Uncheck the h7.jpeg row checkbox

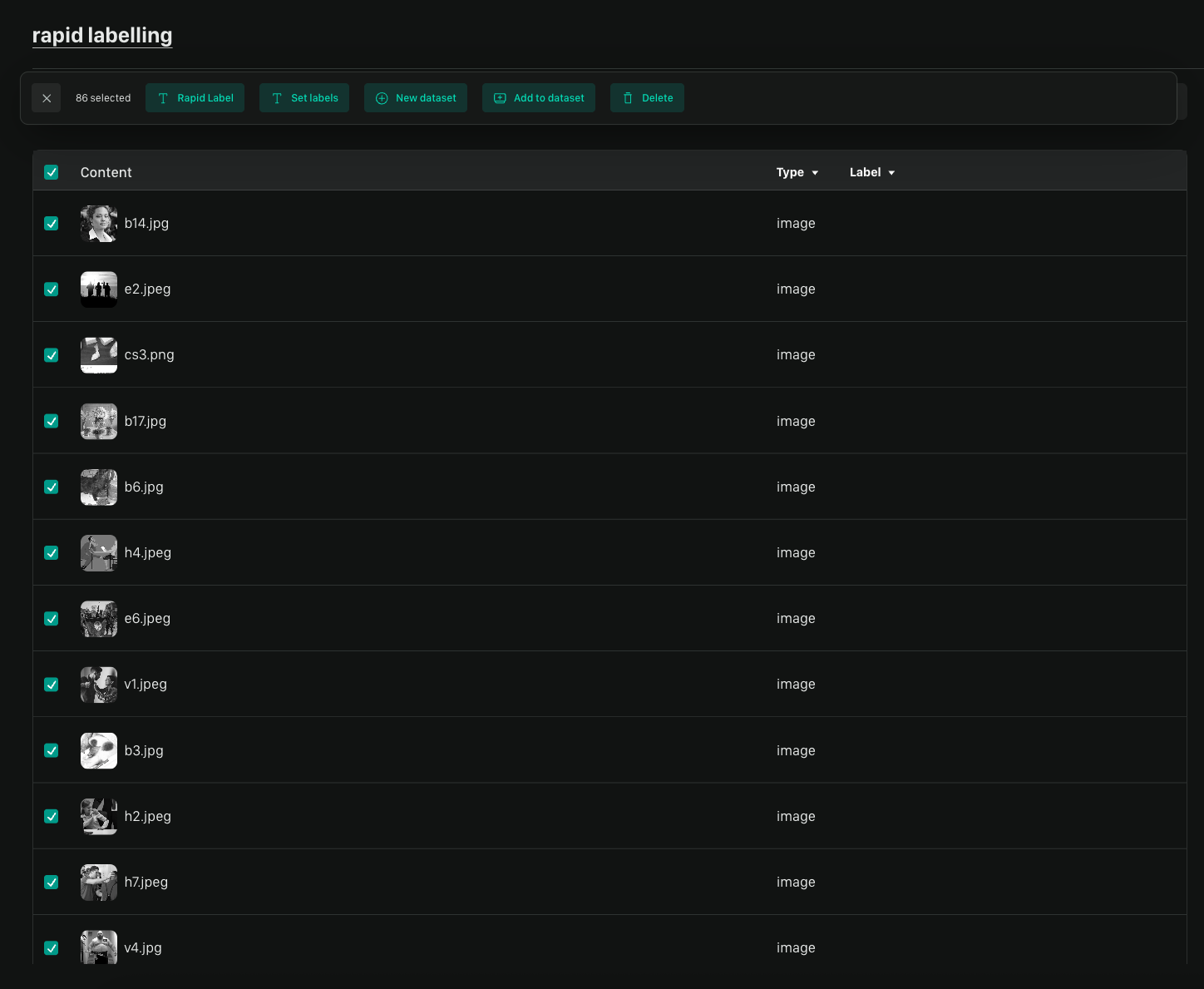coord(52,883)
